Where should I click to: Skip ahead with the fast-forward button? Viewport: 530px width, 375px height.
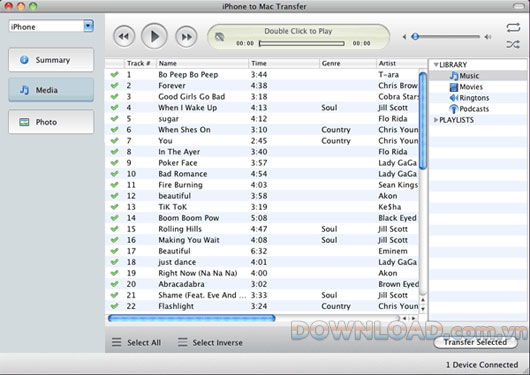[186, 36]
